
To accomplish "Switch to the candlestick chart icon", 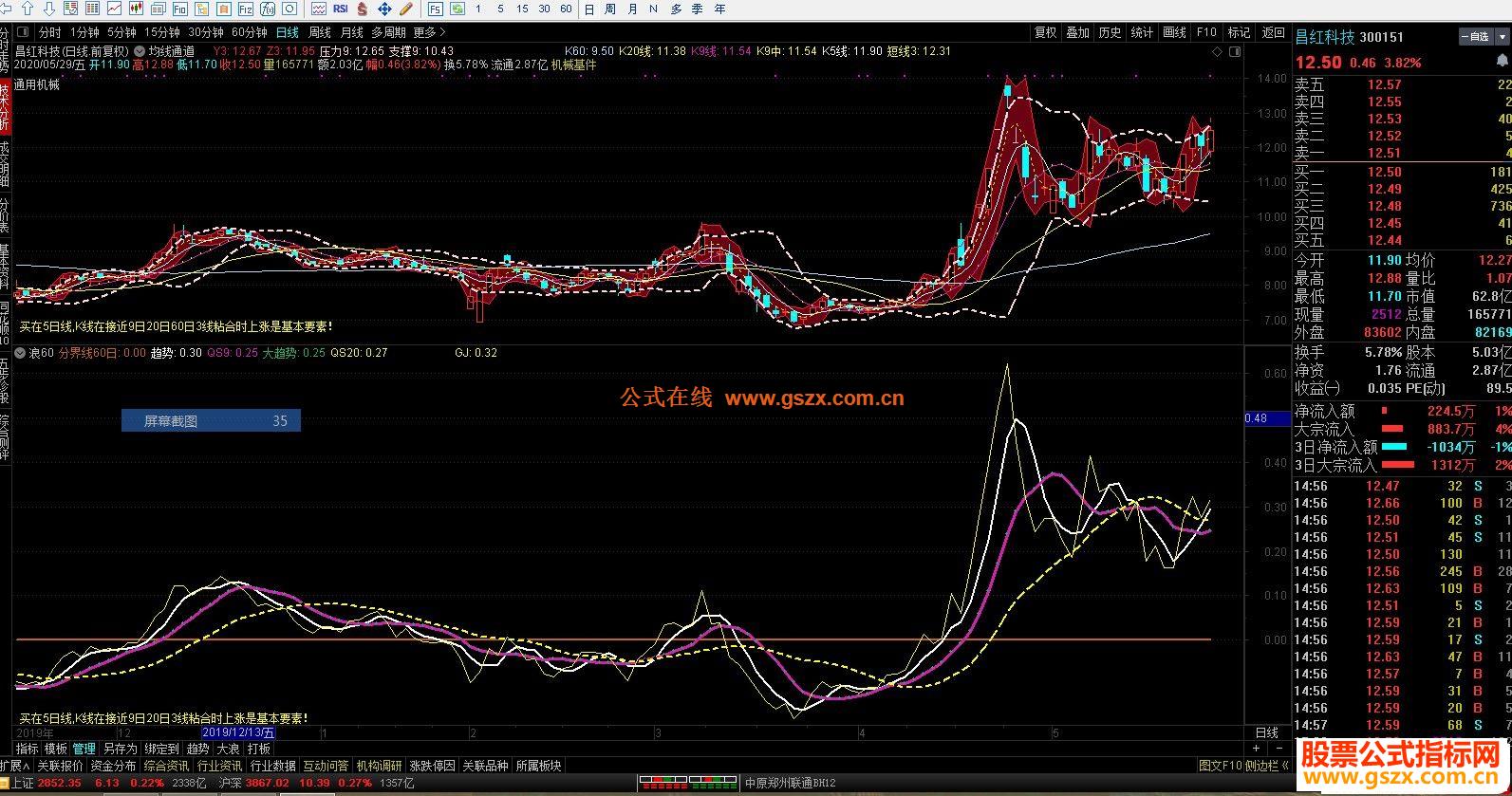I will tap(136, 9).
